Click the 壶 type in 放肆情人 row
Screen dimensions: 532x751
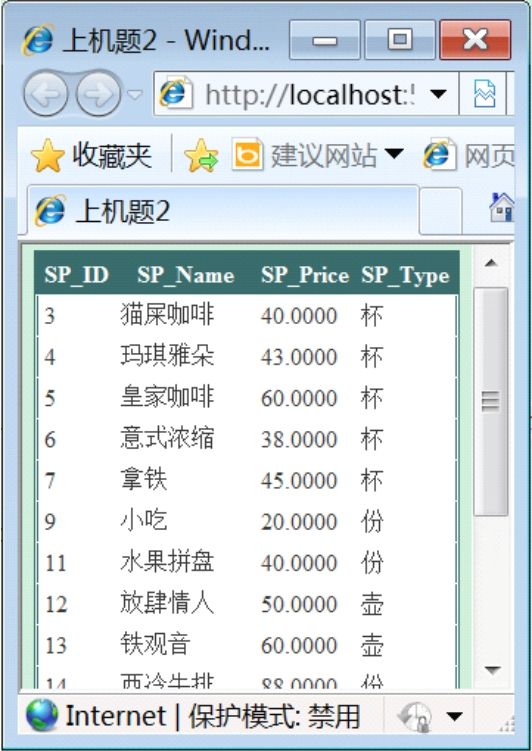click(x=372, y=603)
